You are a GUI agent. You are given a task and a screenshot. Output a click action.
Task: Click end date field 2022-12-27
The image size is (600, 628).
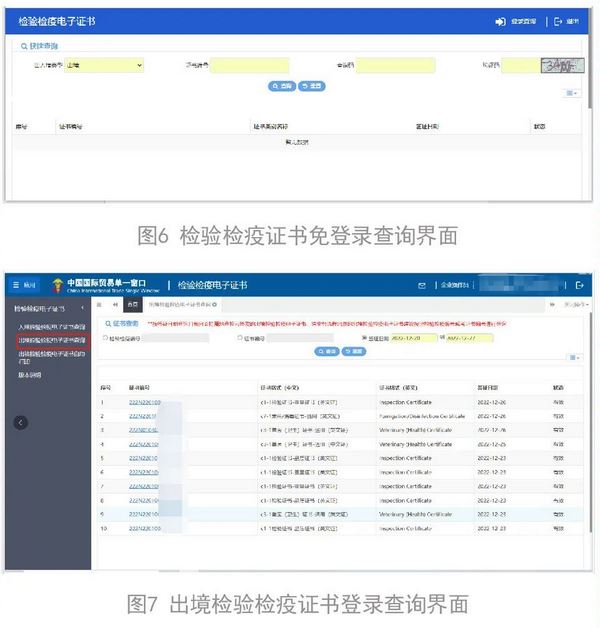pyautogui.click(x=469, y=338)
